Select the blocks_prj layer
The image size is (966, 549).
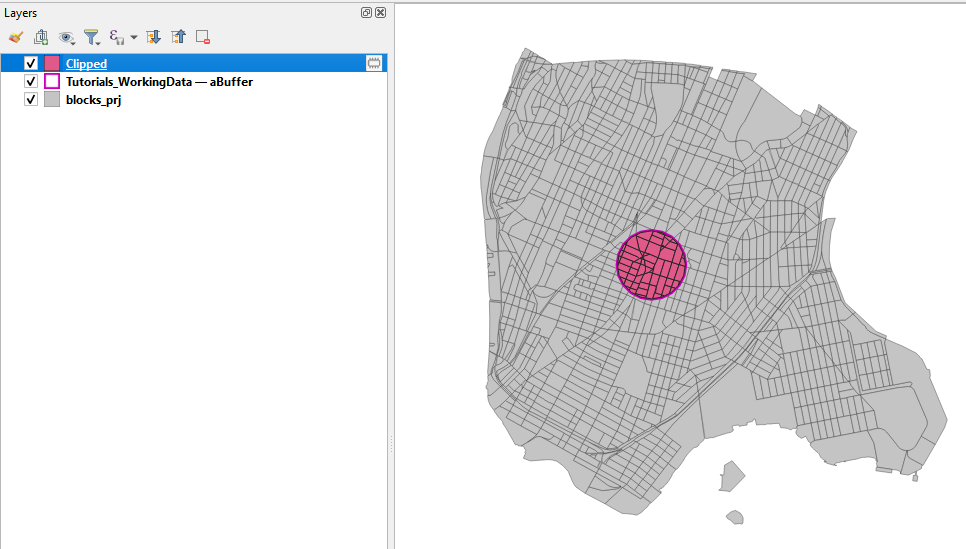(94, 100)
